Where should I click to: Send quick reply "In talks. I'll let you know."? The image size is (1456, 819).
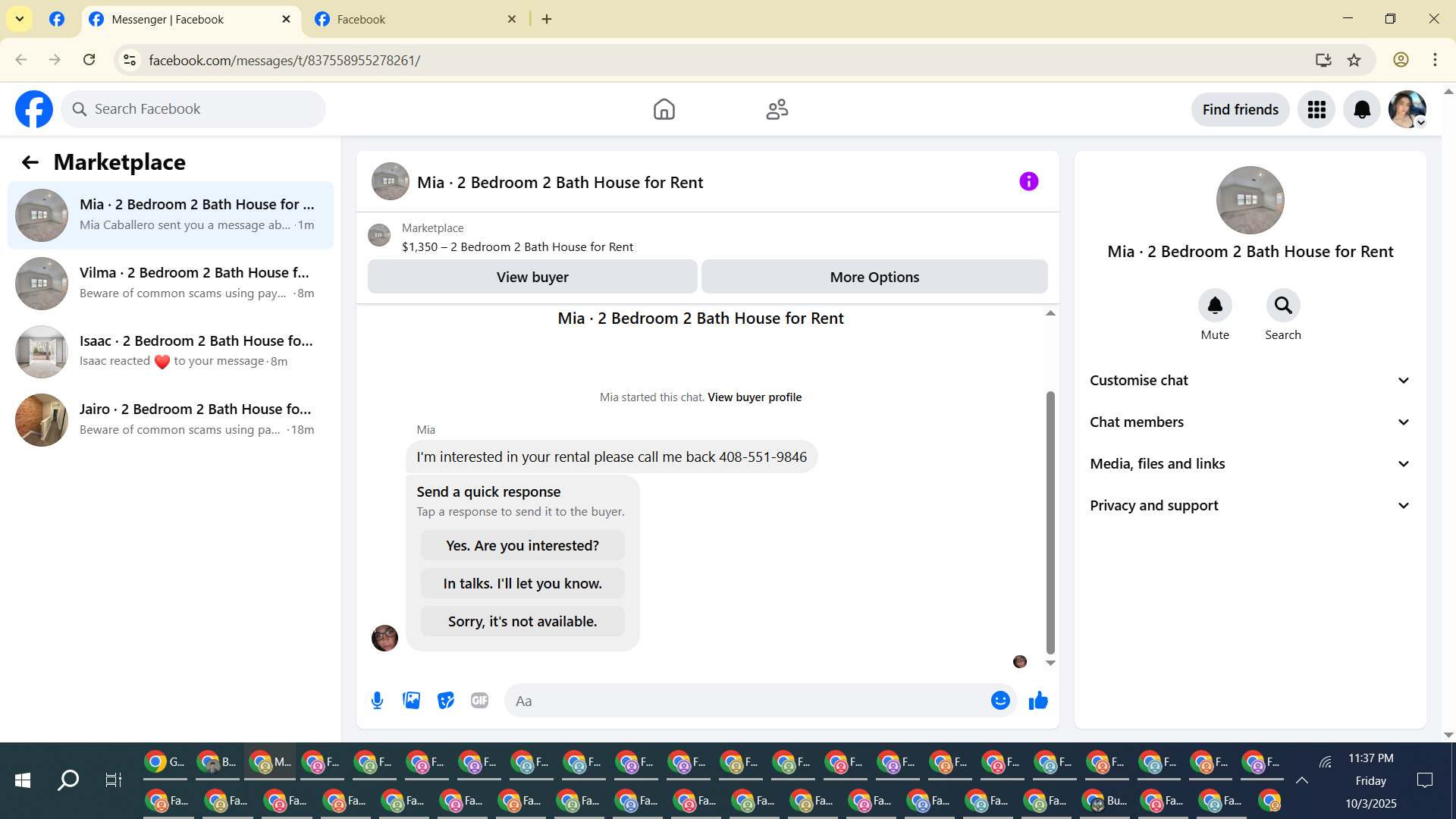(522, 584)
